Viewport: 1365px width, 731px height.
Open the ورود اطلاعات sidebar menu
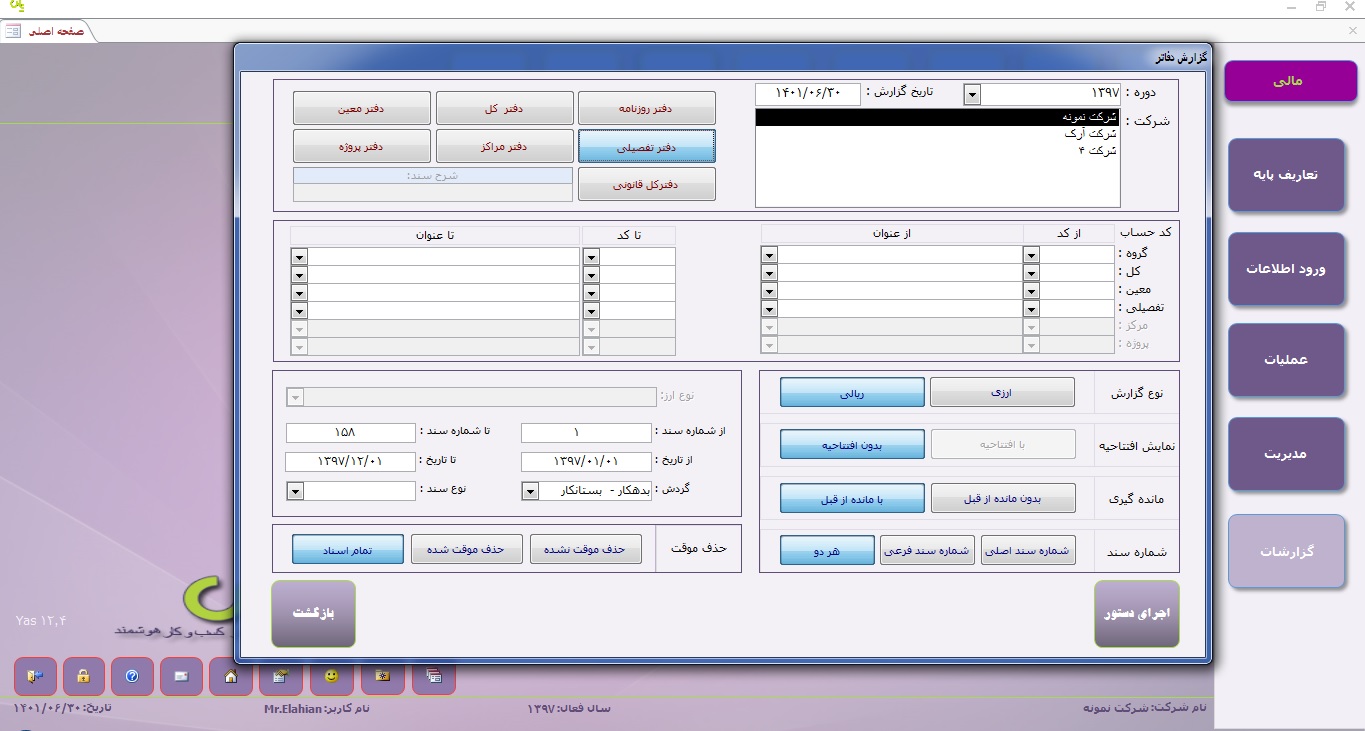(1286, 269)
